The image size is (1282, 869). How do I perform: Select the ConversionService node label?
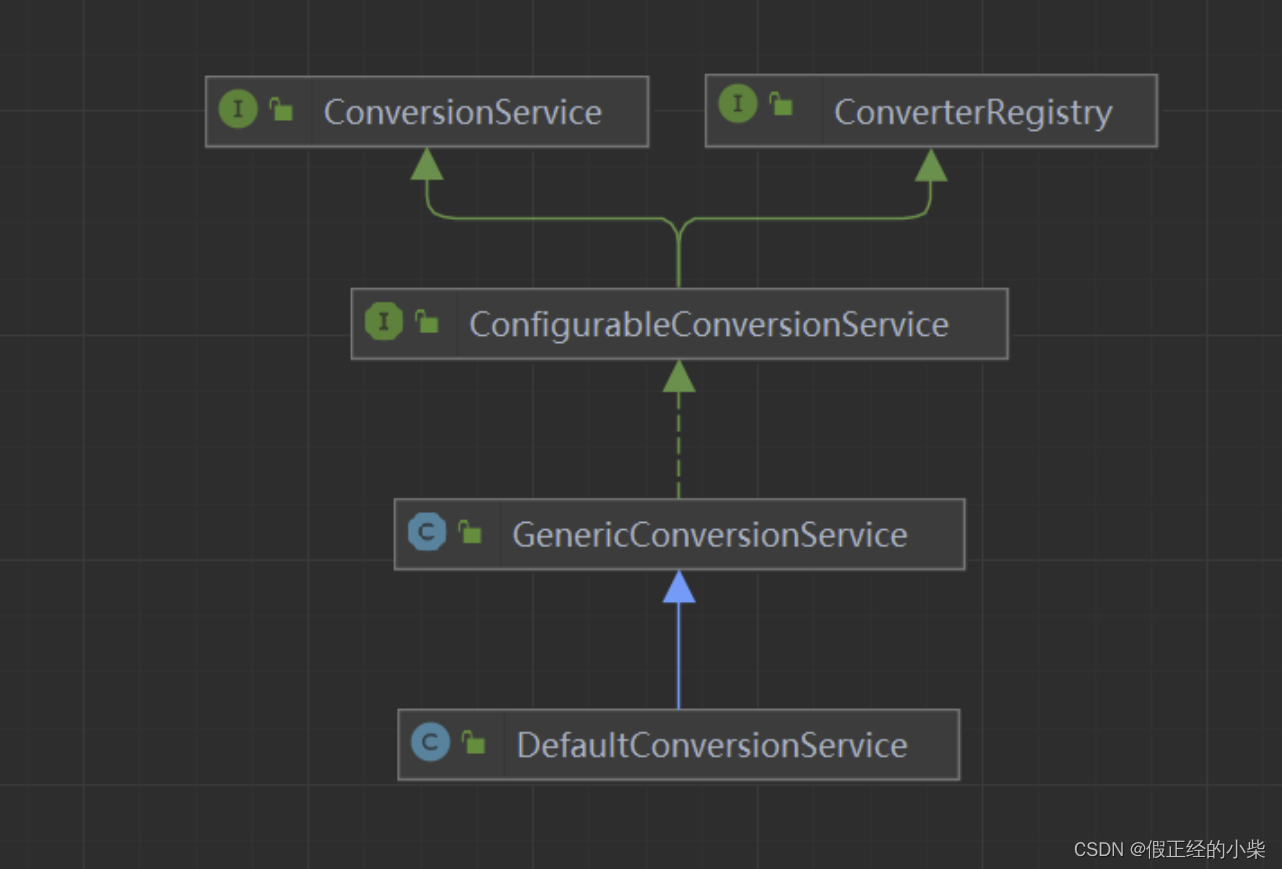[463, 112]
